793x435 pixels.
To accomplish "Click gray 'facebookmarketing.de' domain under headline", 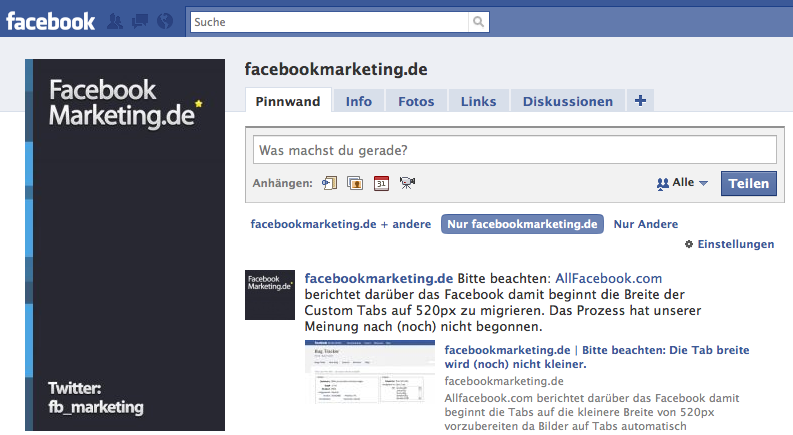I will point(504,381).
